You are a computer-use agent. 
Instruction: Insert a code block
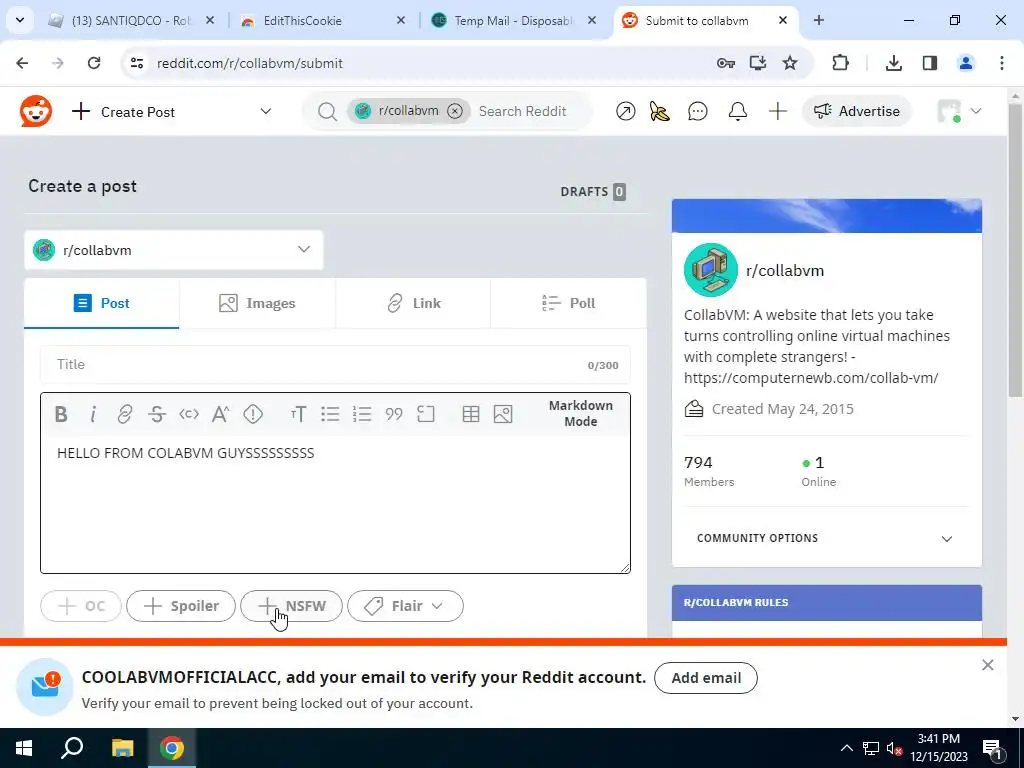point(426,414)
